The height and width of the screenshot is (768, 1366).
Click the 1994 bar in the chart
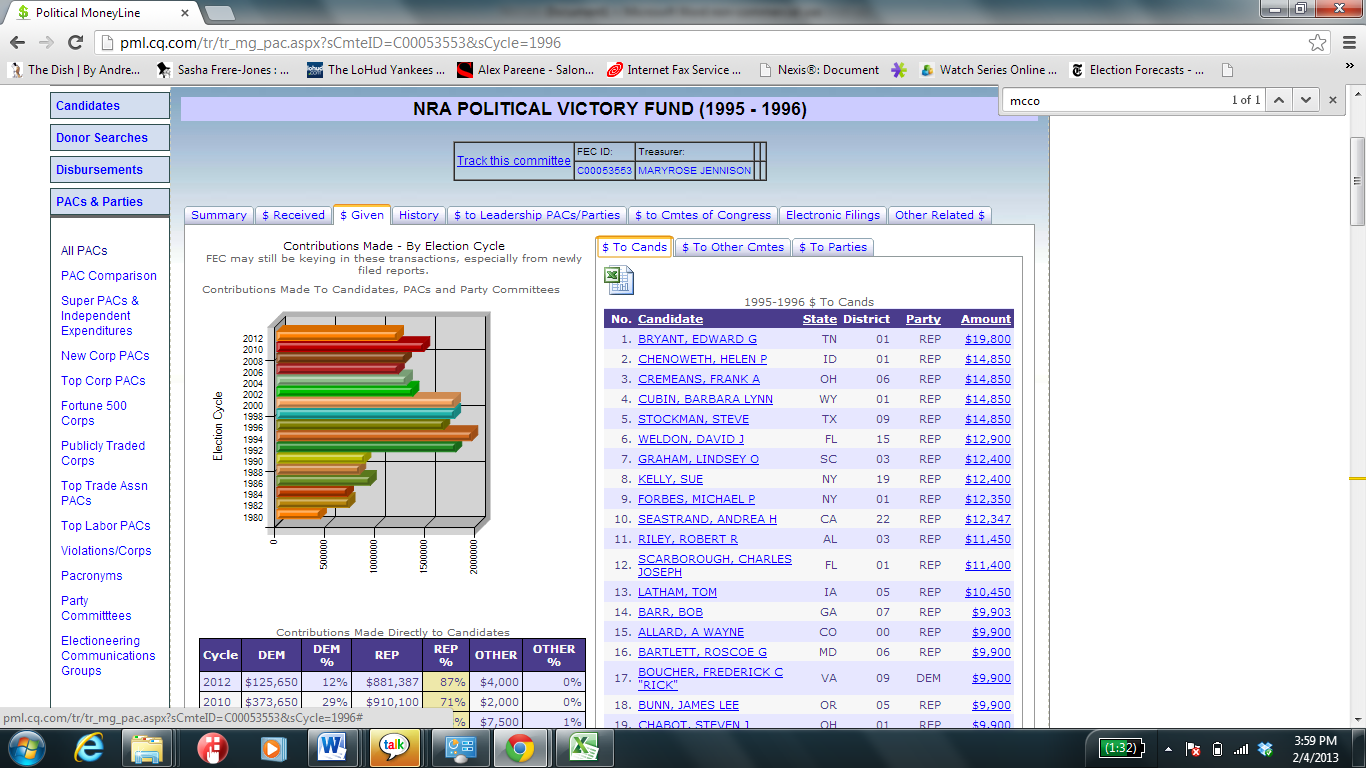click(x=376, y=434)
